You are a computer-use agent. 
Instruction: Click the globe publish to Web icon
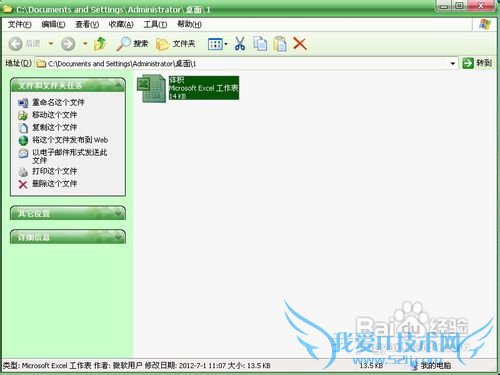(x=23, y=141)
